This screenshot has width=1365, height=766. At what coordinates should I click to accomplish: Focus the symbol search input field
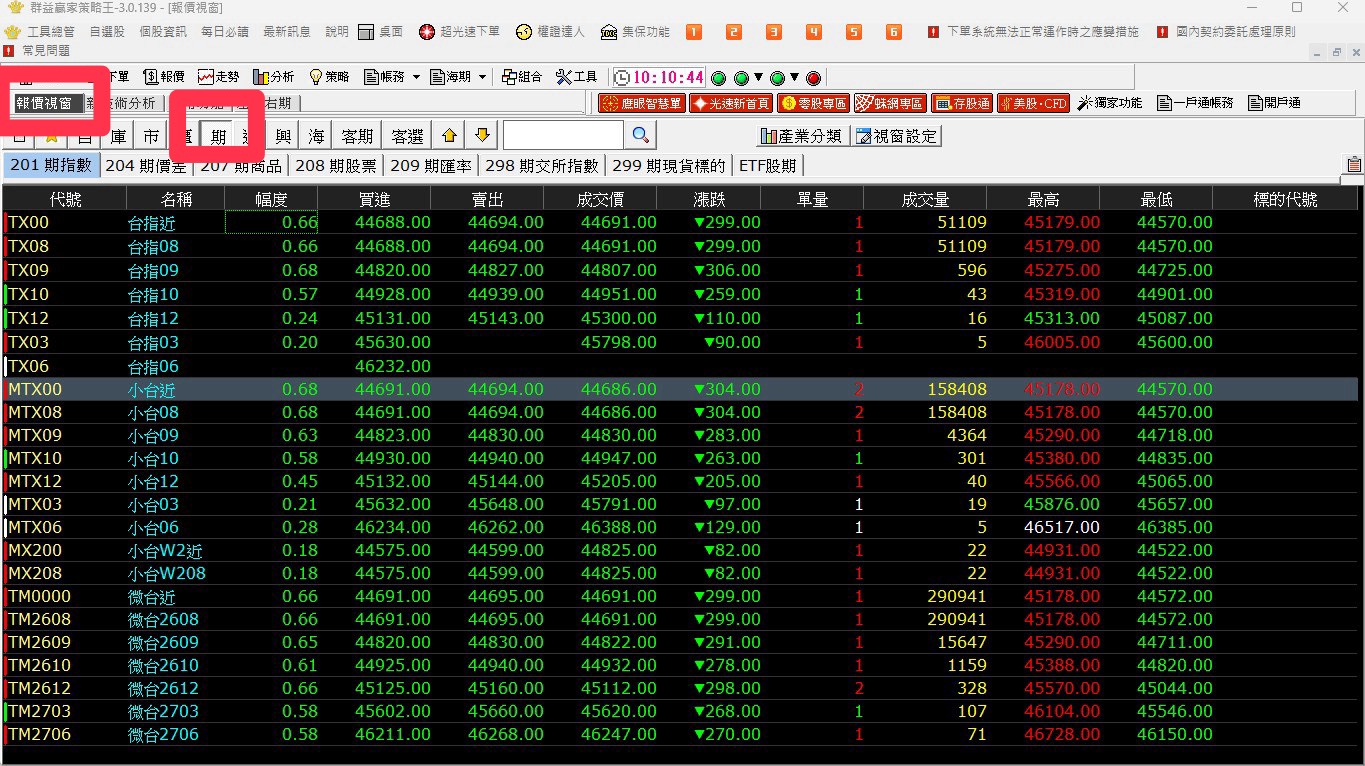[563, 136]
